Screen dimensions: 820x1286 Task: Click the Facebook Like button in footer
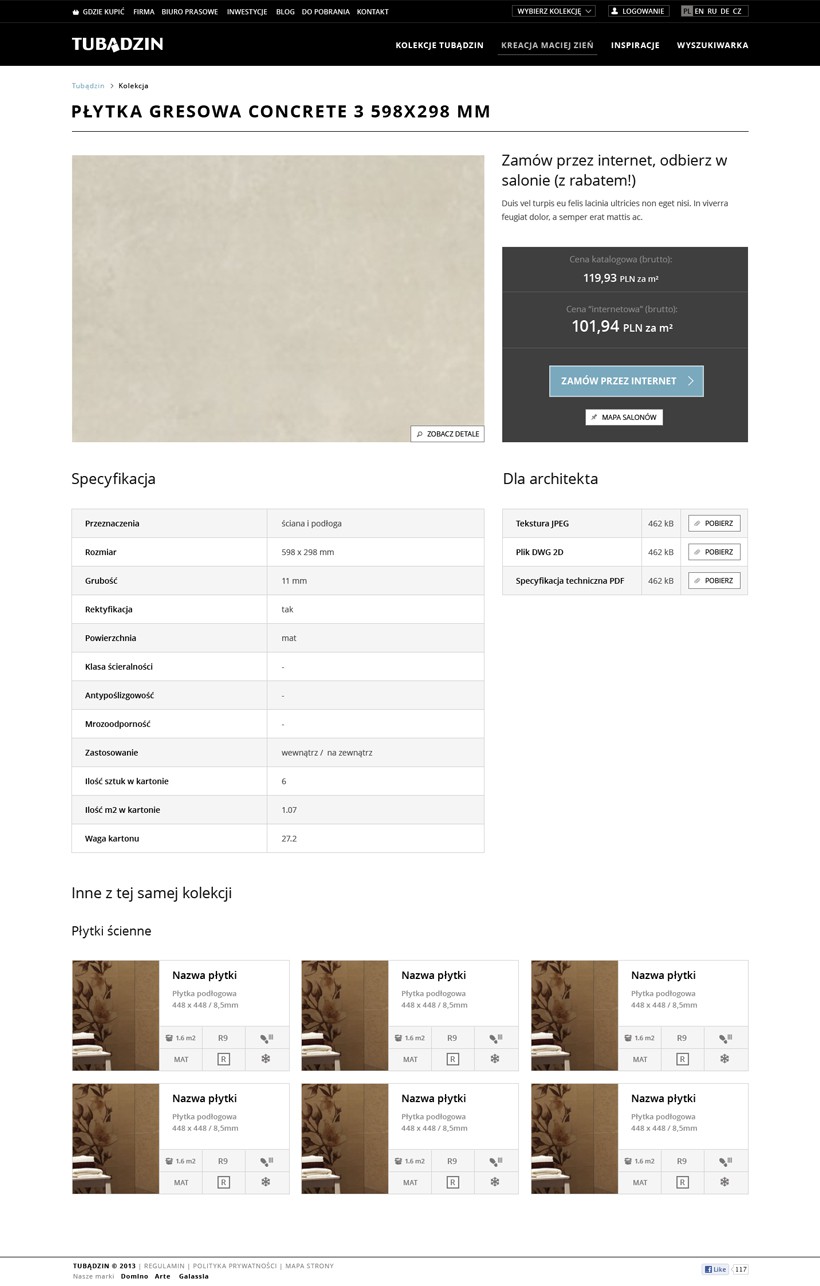coord(715,1269)
